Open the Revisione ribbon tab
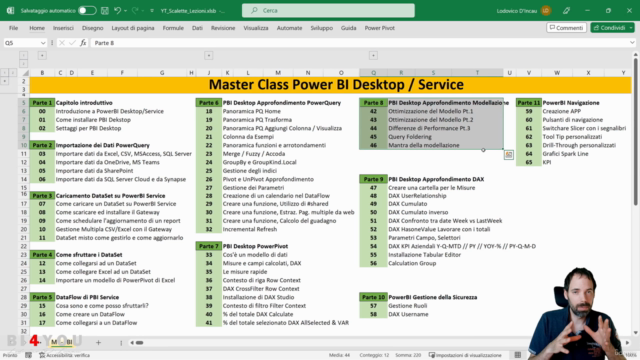Viewport: 640px width, 360px height. pos(223,28)
